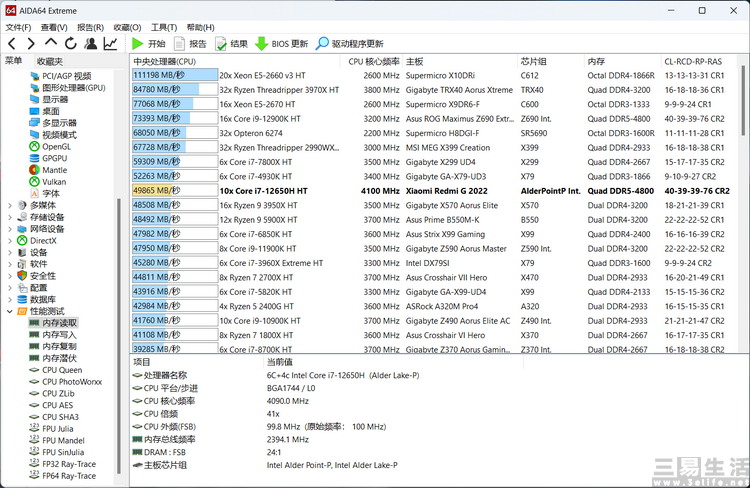Click the user profile toolbar icon

[x=90, y=44]
